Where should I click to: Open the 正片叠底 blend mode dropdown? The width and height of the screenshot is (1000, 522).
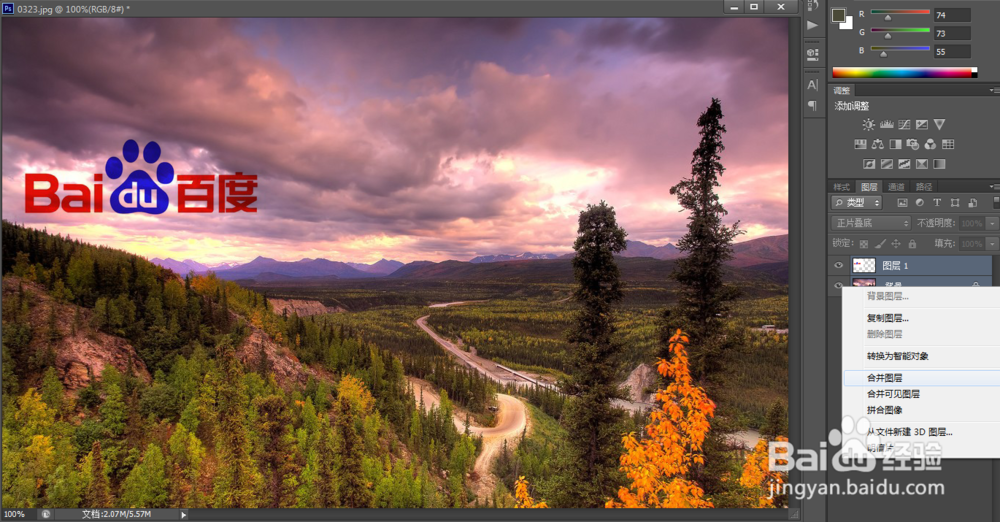pos(871,223)
